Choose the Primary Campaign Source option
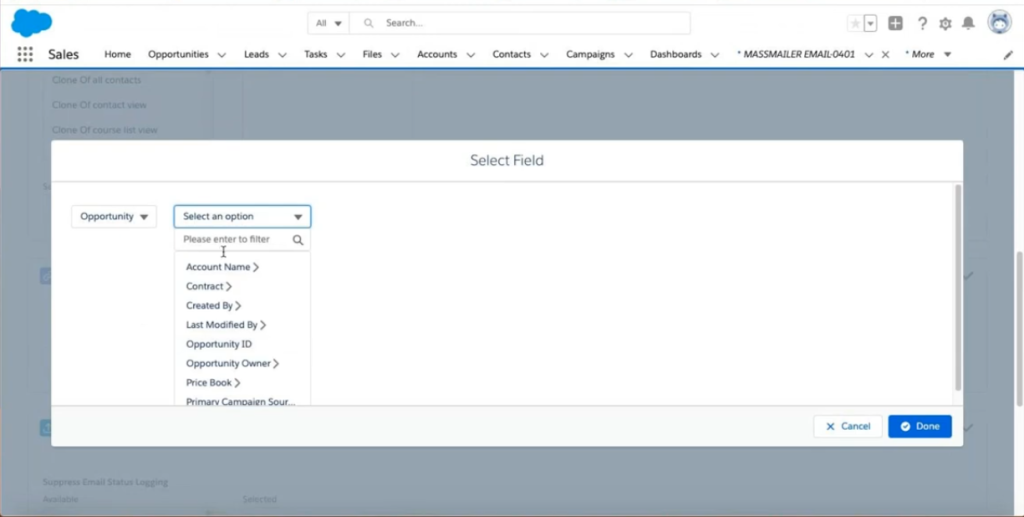1024x517 pixels. coord(240,401)
